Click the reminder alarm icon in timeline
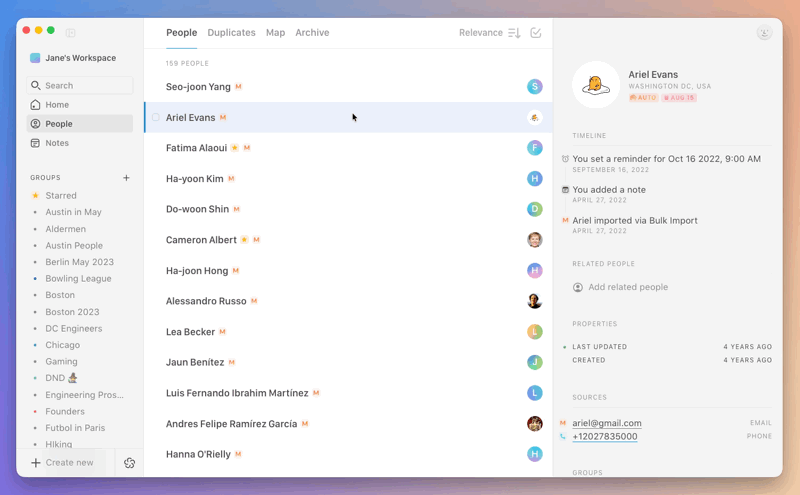 [x=565, y=159]
